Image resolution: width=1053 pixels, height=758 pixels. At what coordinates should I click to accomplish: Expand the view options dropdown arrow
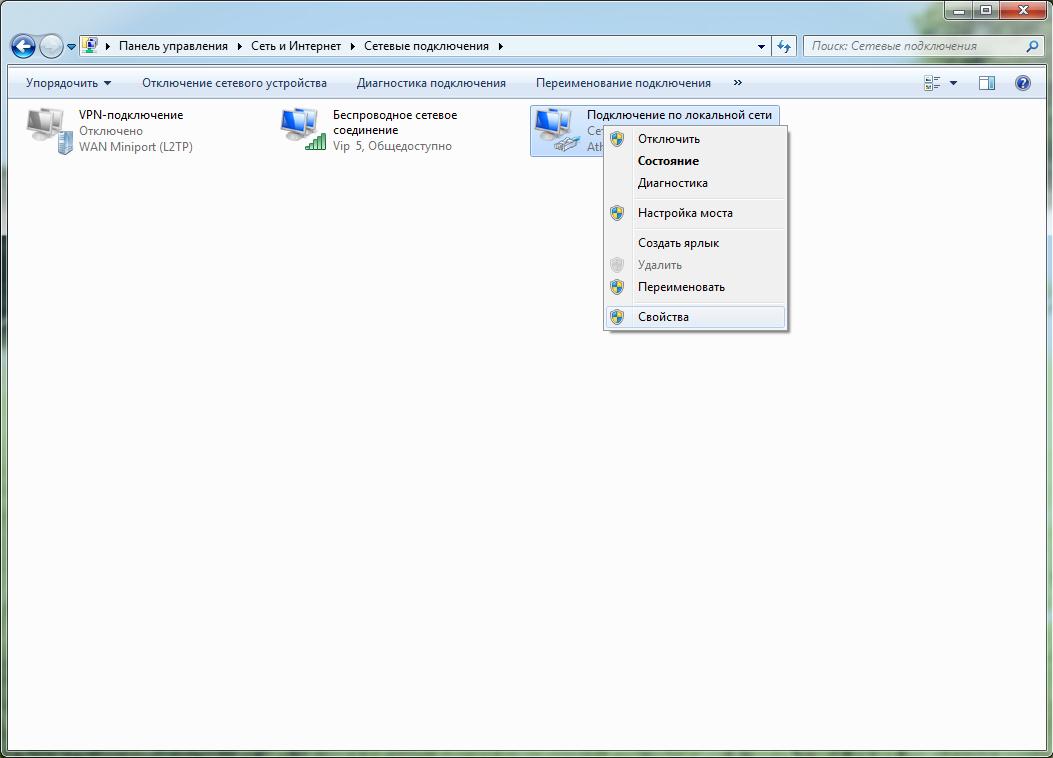click(x=953, y=83)
